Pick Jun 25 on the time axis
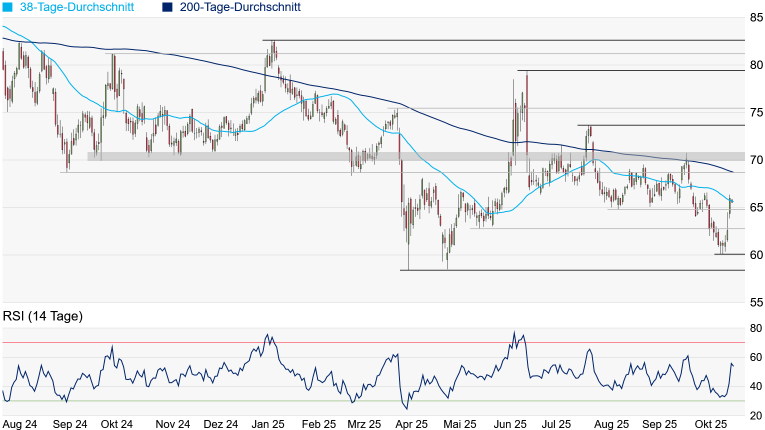The width and height of the screenshot is (765, 430). 509,424
